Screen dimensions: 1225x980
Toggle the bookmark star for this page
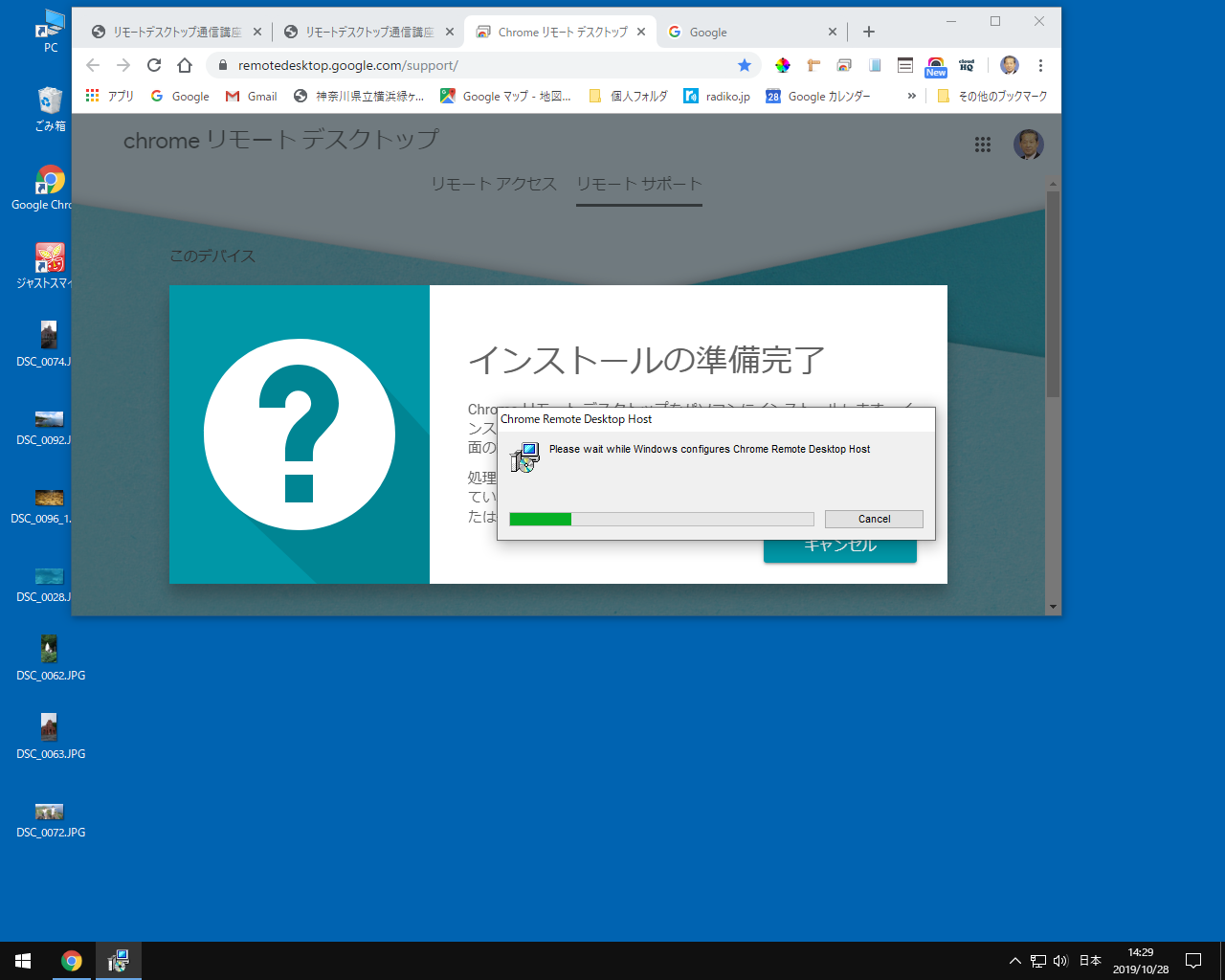click(x=745, y=65)
